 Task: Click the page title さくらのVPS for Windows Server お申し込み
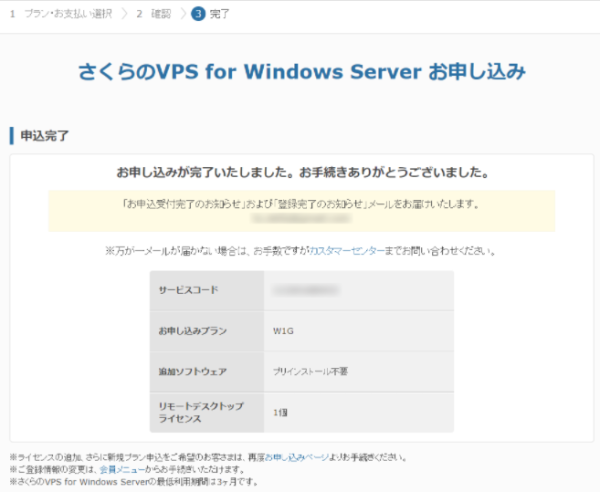(x=302, y=72)
